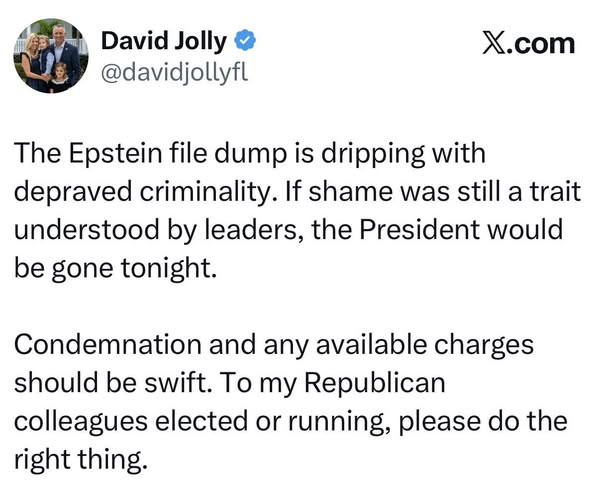The image size is (600, 501).
Task: Click the words "depraved criminality"
Action: point(121,191)
